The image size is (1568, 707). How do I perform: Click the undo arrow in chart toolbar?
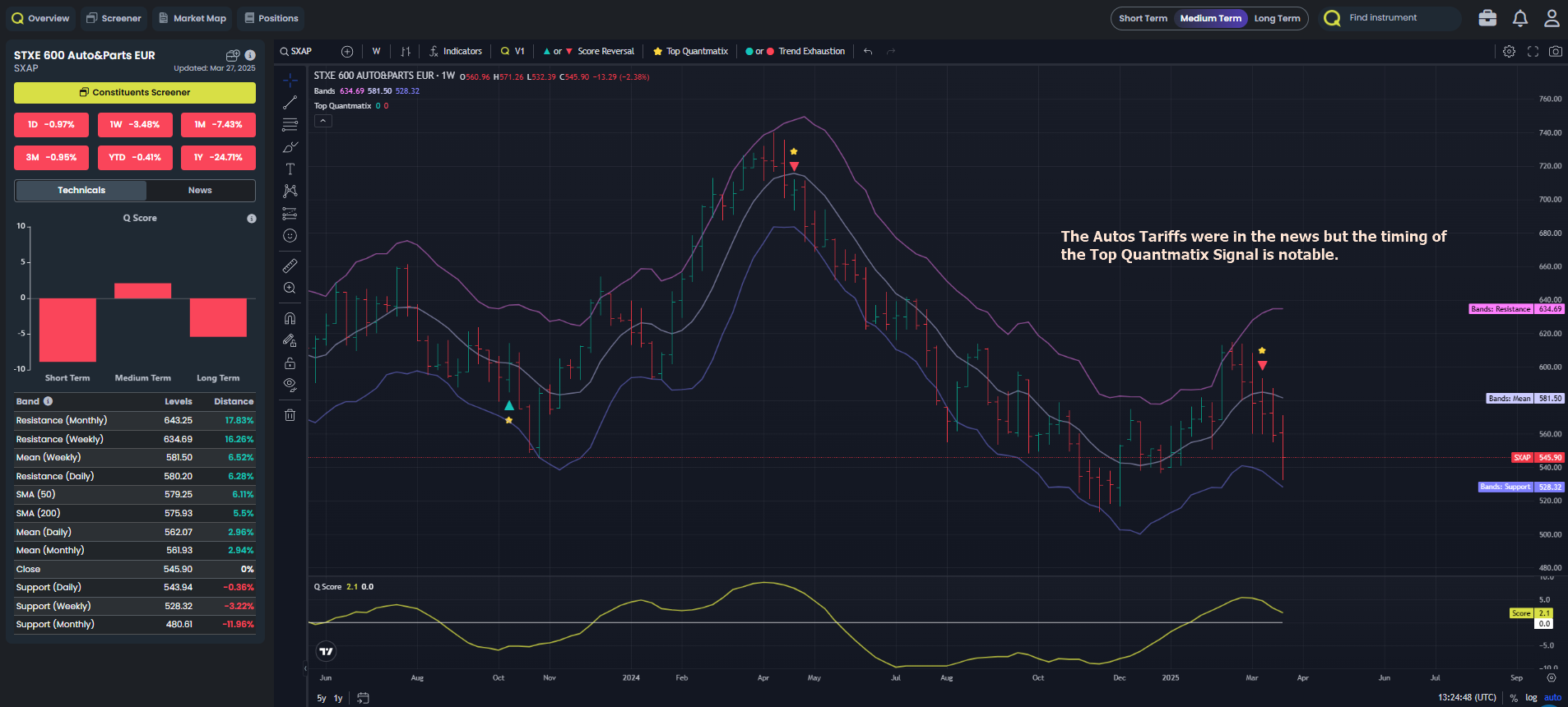[868, 51]
